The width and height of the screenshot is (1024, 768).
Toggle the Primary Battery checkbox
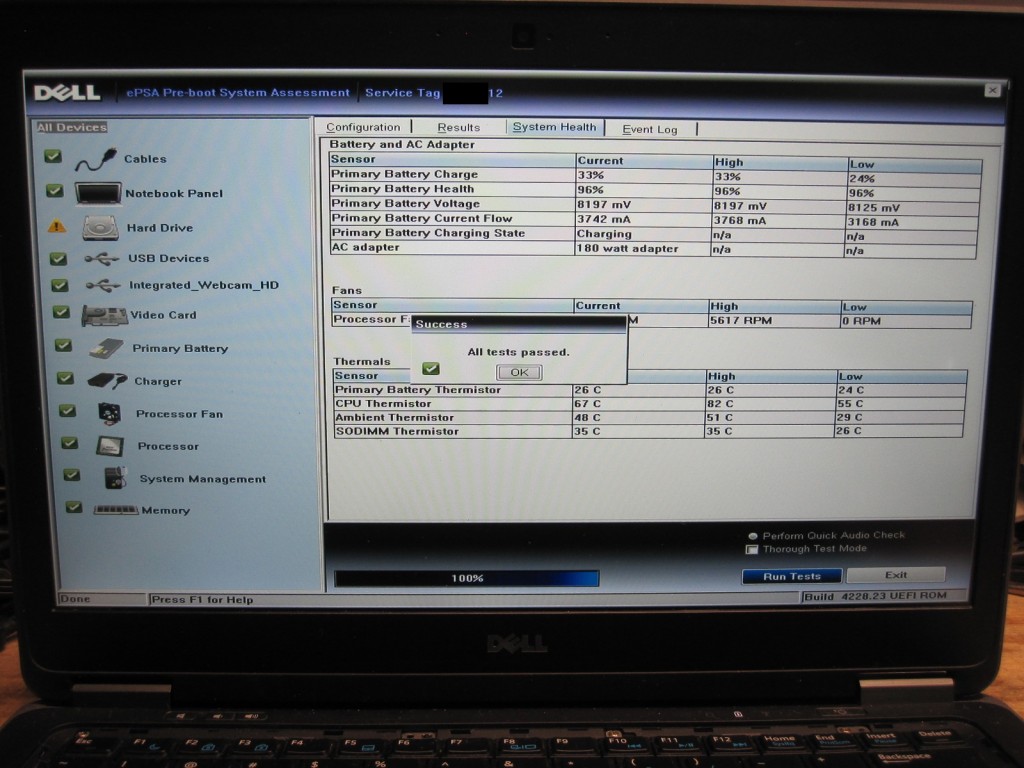tap(63, 345)
